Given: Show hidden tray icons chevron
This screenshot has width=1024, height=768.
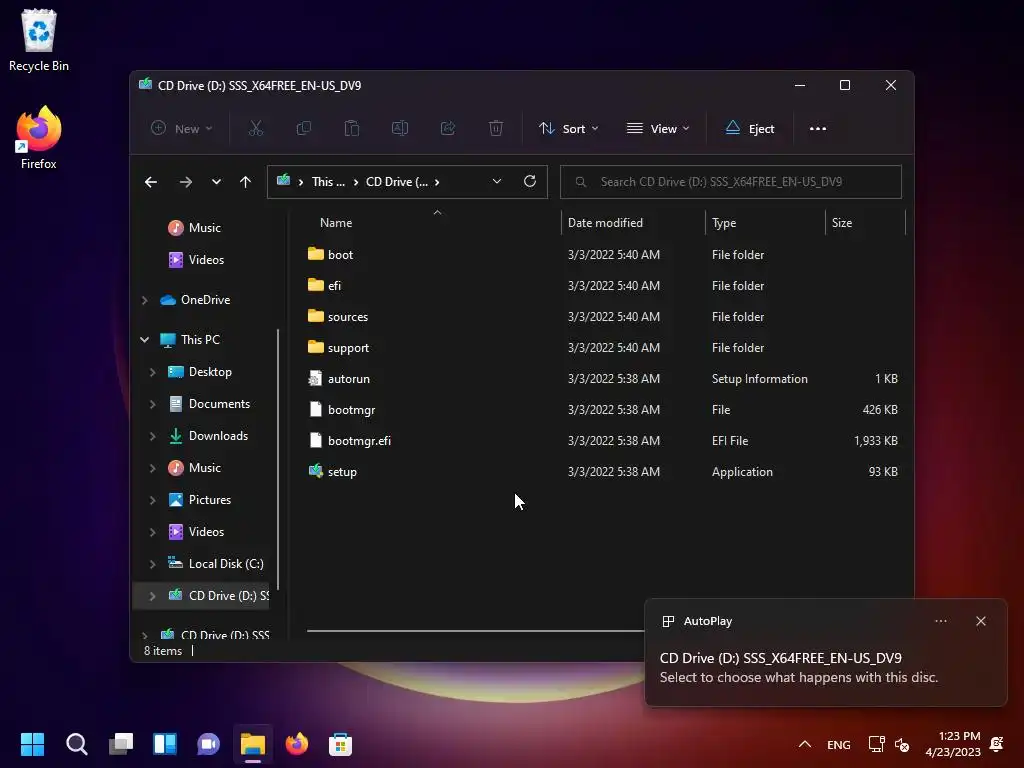Looking at the screenshot, I should coord(805,744).
